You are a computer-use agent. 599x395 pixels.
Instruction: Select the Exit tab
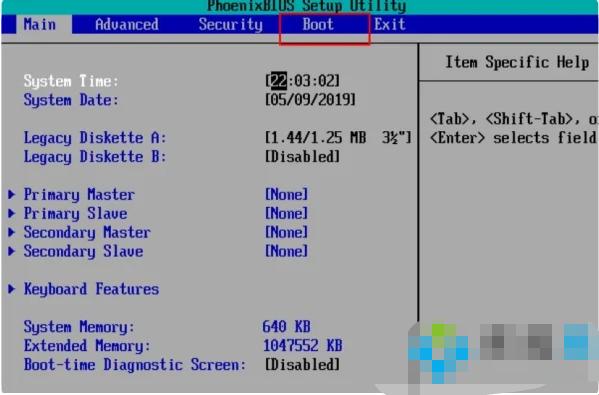click(x=389, y=25)
